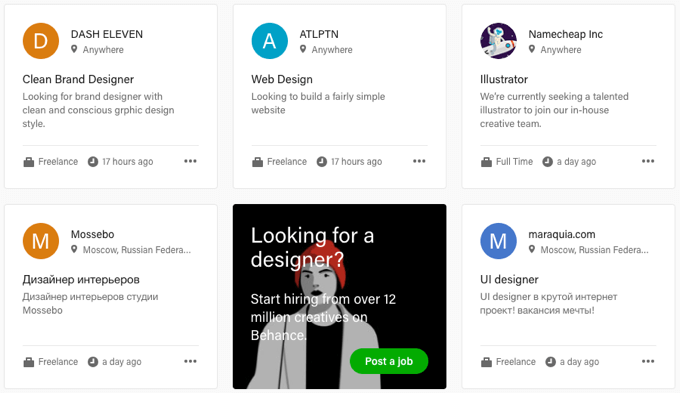Image resolution: width=680 pixels, height=393 pixels.
Task: Click the maraquia.com company name
Action: 562,234
